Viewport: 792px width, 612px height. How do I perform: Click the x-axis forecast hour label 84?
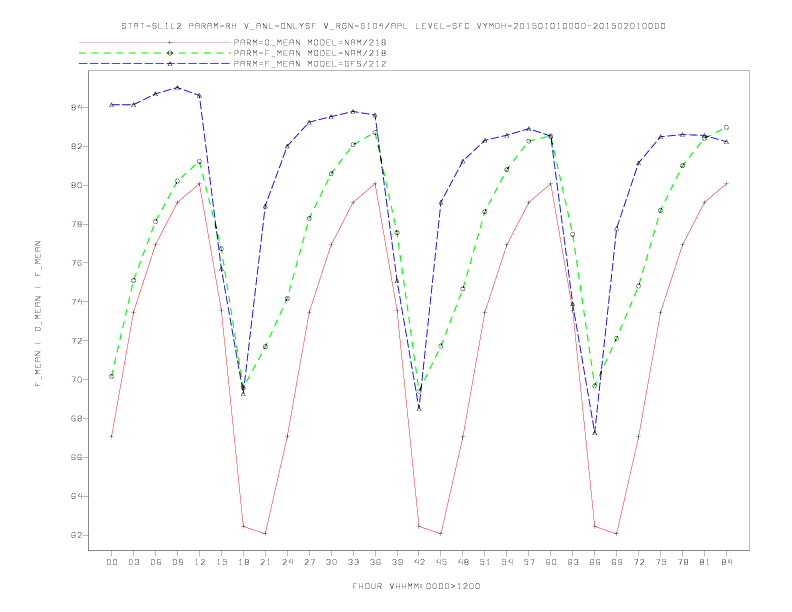(727, 562)
